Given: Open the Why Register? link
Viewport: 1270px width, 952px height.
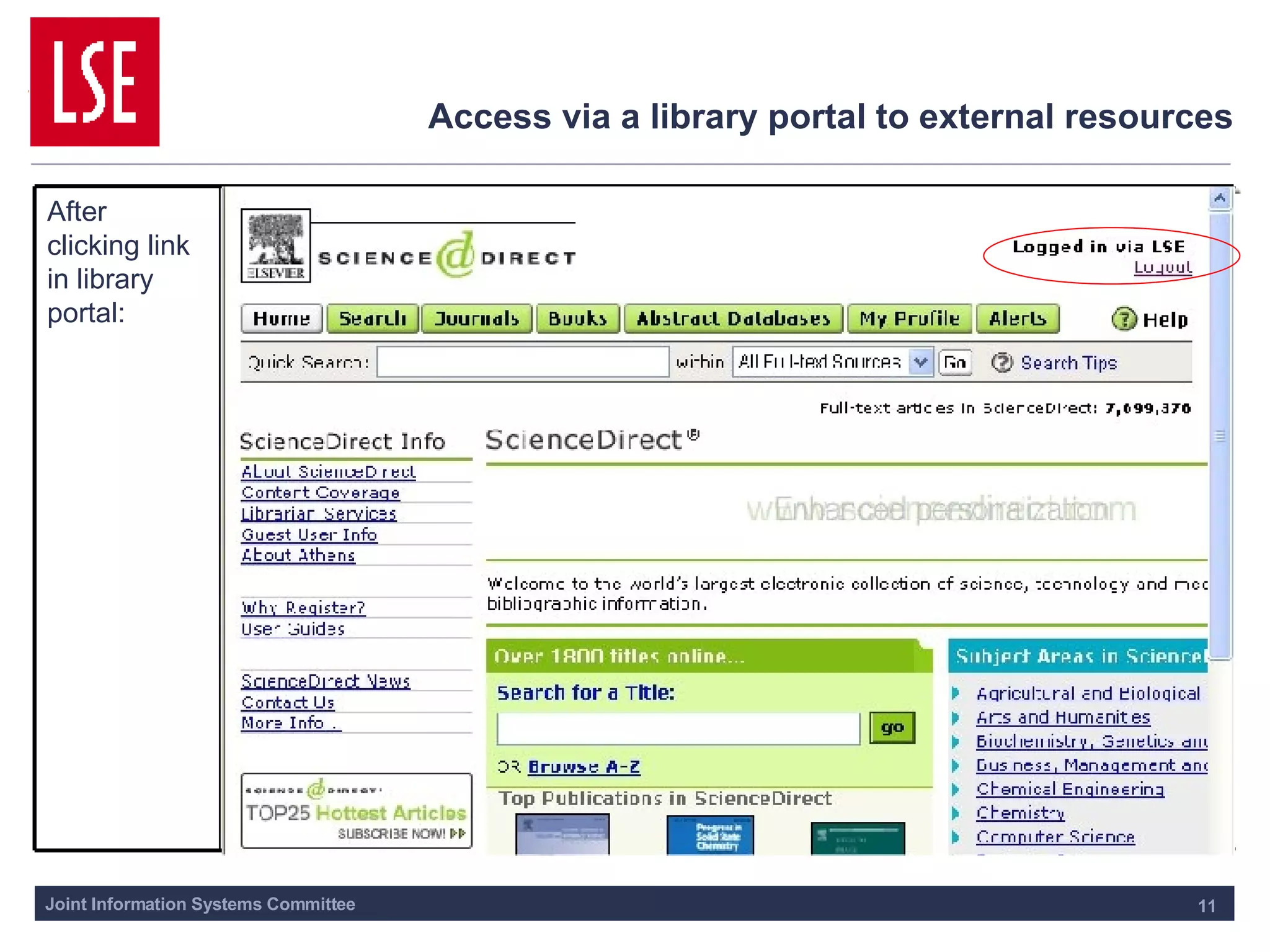Looking at the screenshot, I should [x=303, y=608].
